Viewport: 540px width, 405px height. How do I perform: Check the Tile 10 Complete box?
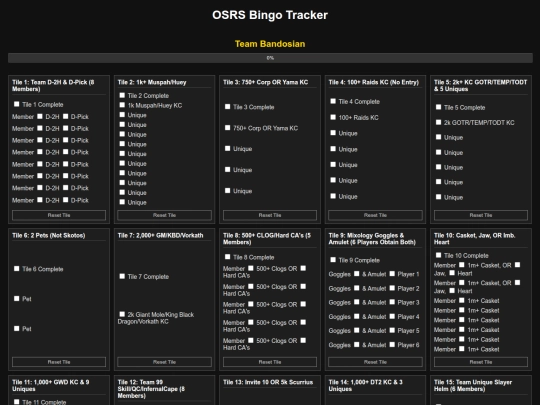tap(438, 255)
